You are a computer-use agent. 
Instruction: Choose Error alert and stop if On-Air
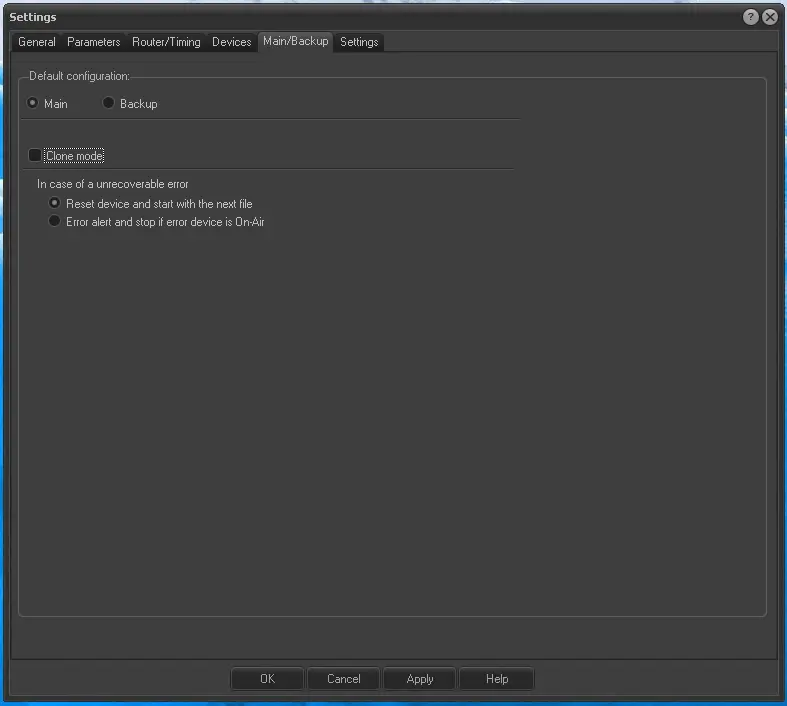coord(56,222)
